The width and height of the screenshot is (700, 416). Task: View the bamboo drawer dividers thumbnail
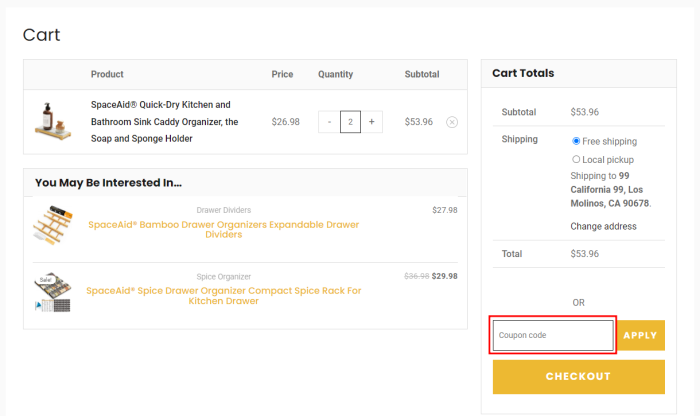click(53, 225)
